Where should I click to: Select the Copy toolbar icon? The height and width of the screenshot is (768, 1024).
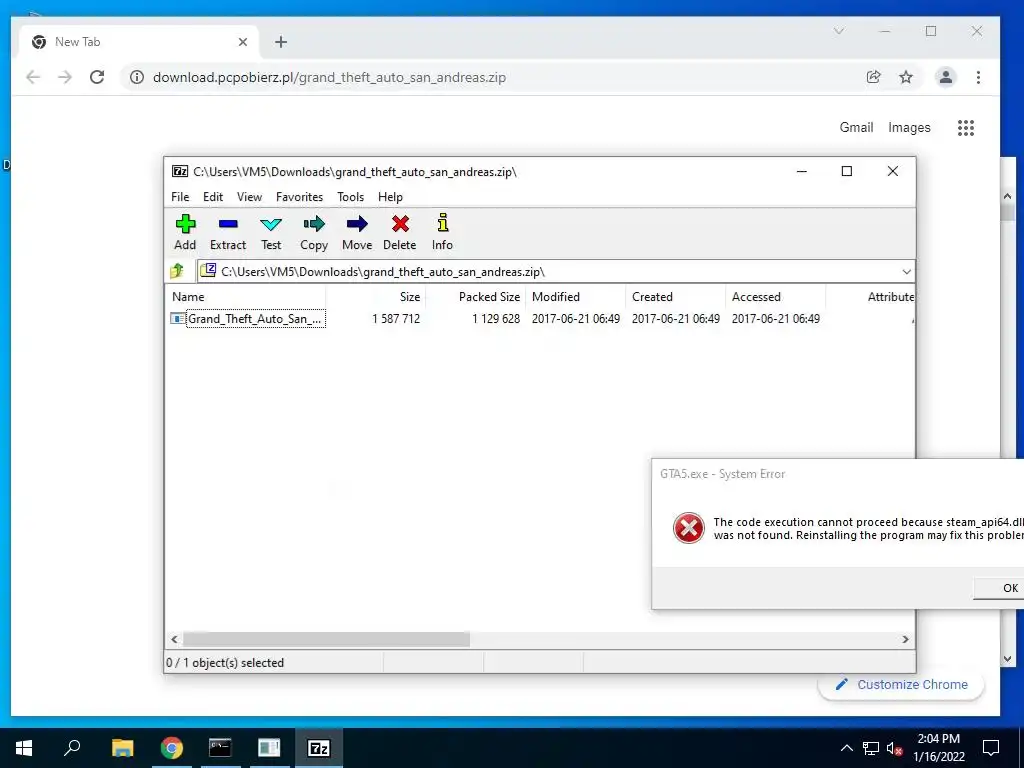click(x=313, y=232)
